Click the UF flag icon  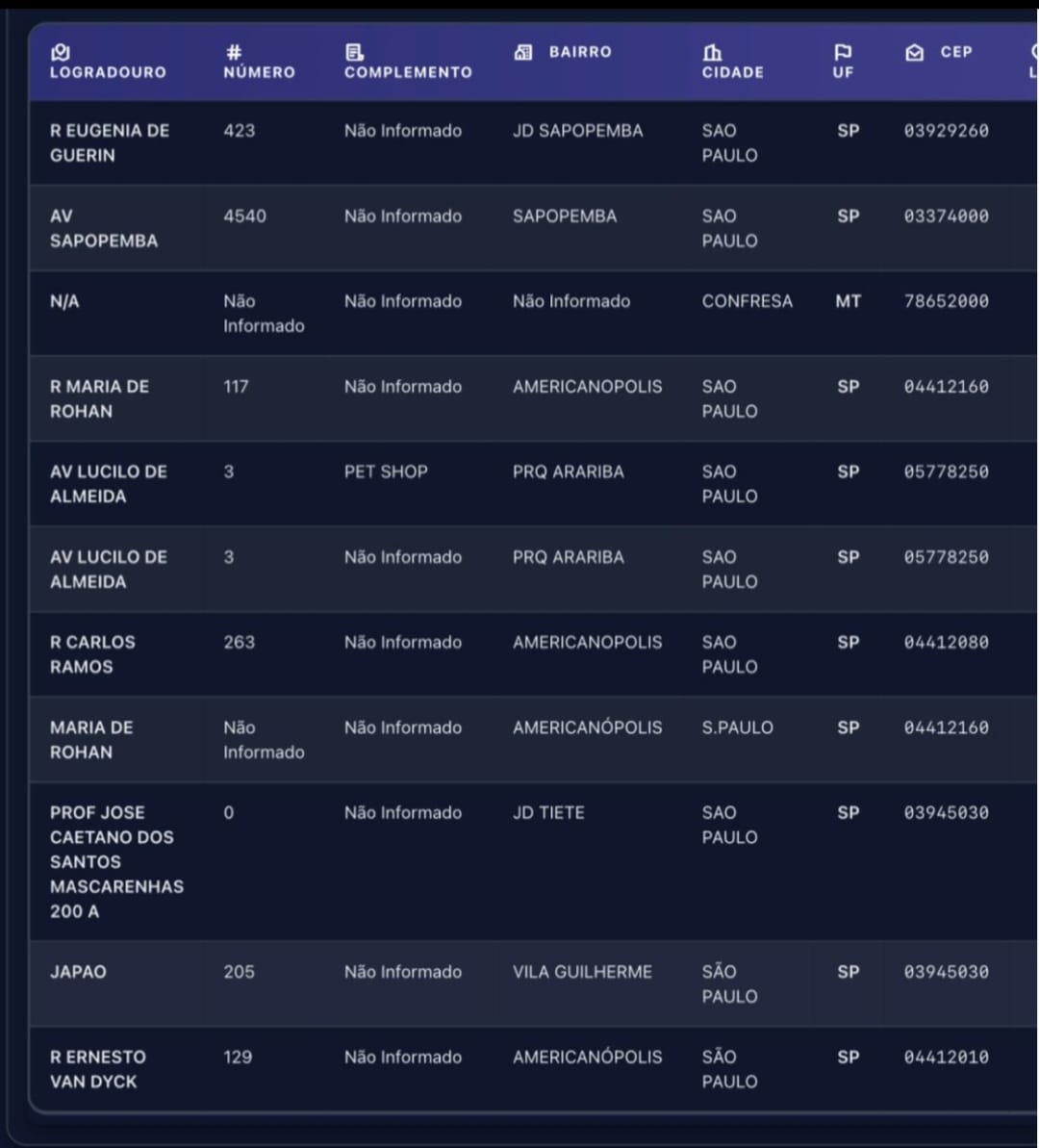[843, 52]
